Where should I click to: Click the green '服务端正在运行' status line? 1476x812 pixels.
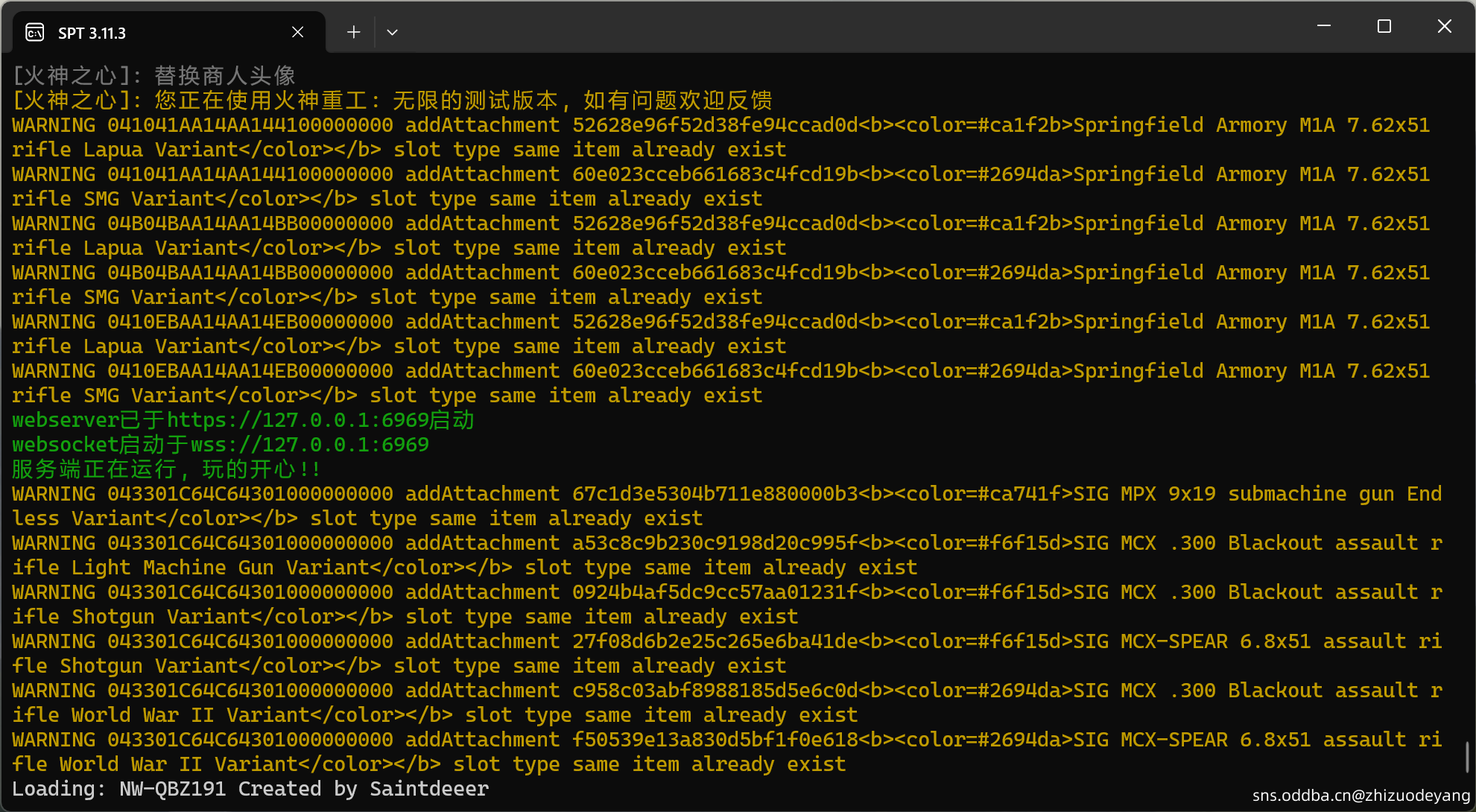coord(166,469)
